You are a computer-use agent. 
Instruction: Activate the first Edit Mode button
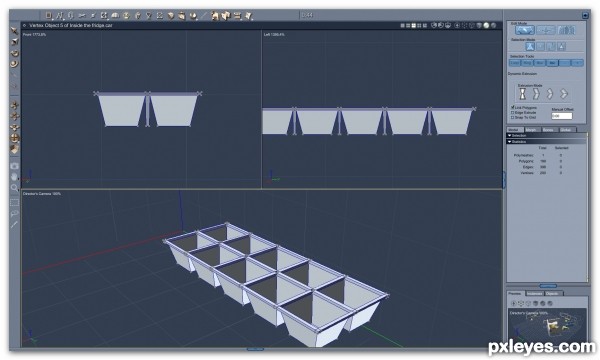coord(525,30)
